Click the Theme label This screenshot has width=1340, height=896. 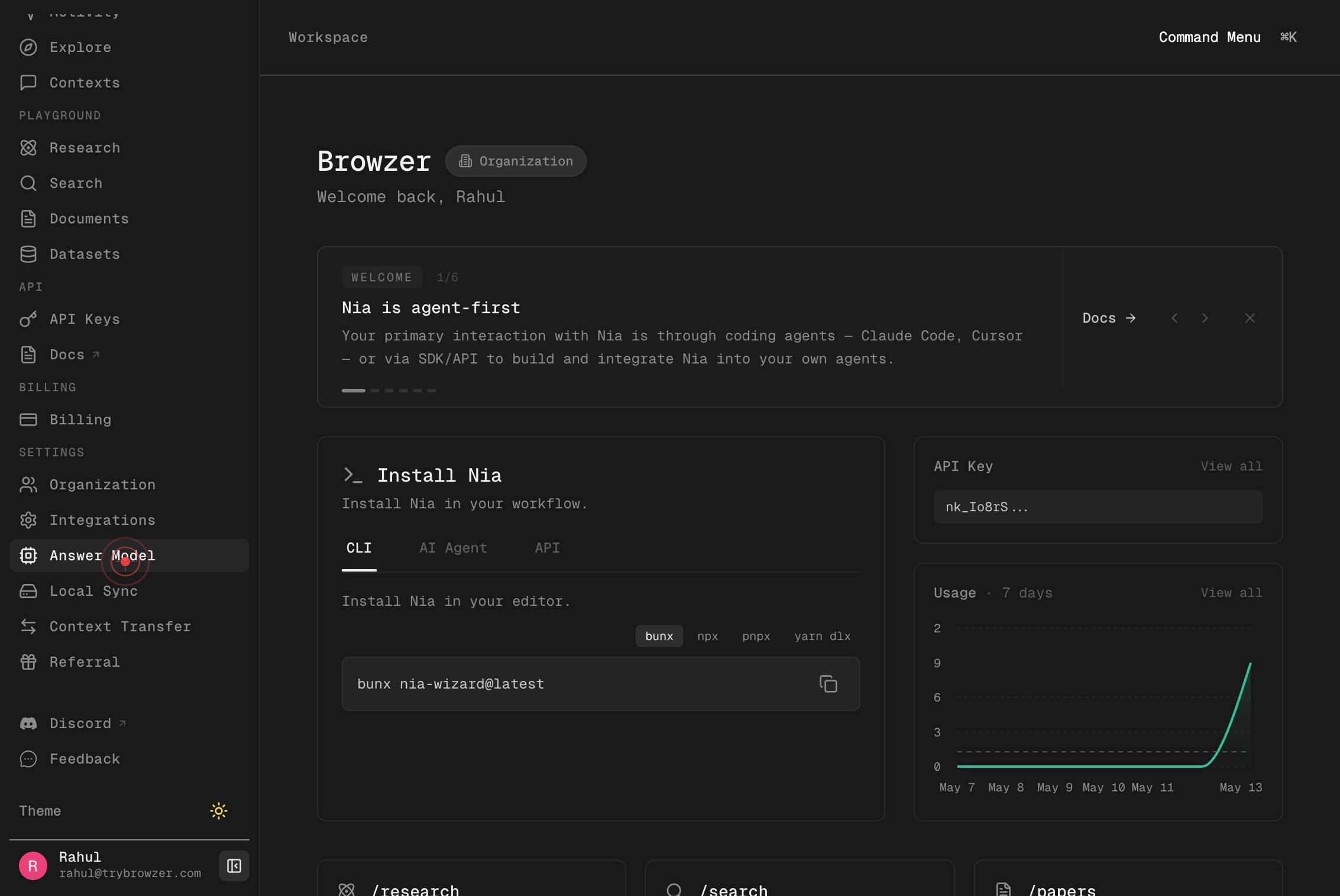click(40, 811)
